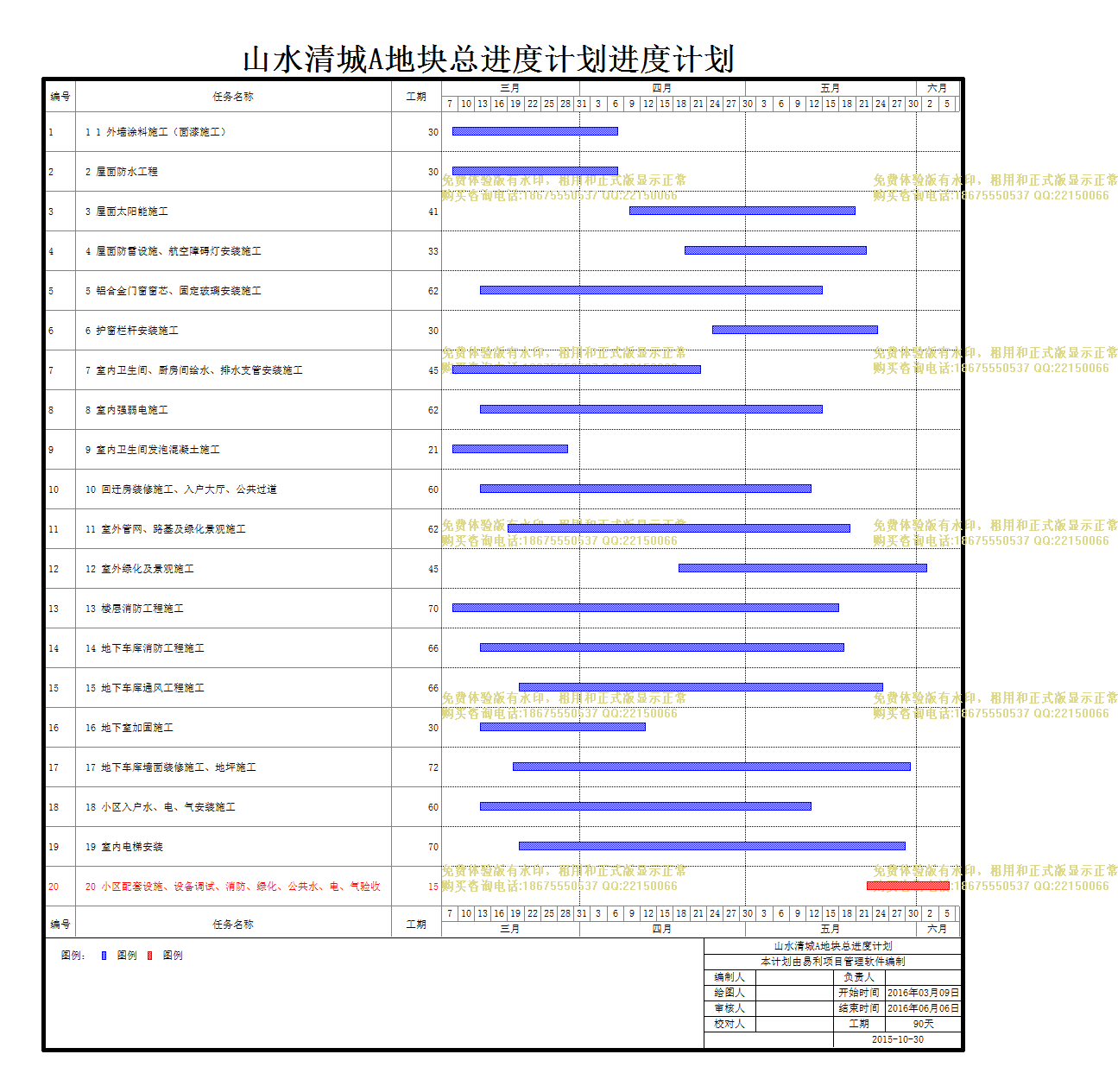The image size is (1118, 1092).
Task: Select the bar for 回迁房装修施工 task
Action: click(x=646, y=489)
